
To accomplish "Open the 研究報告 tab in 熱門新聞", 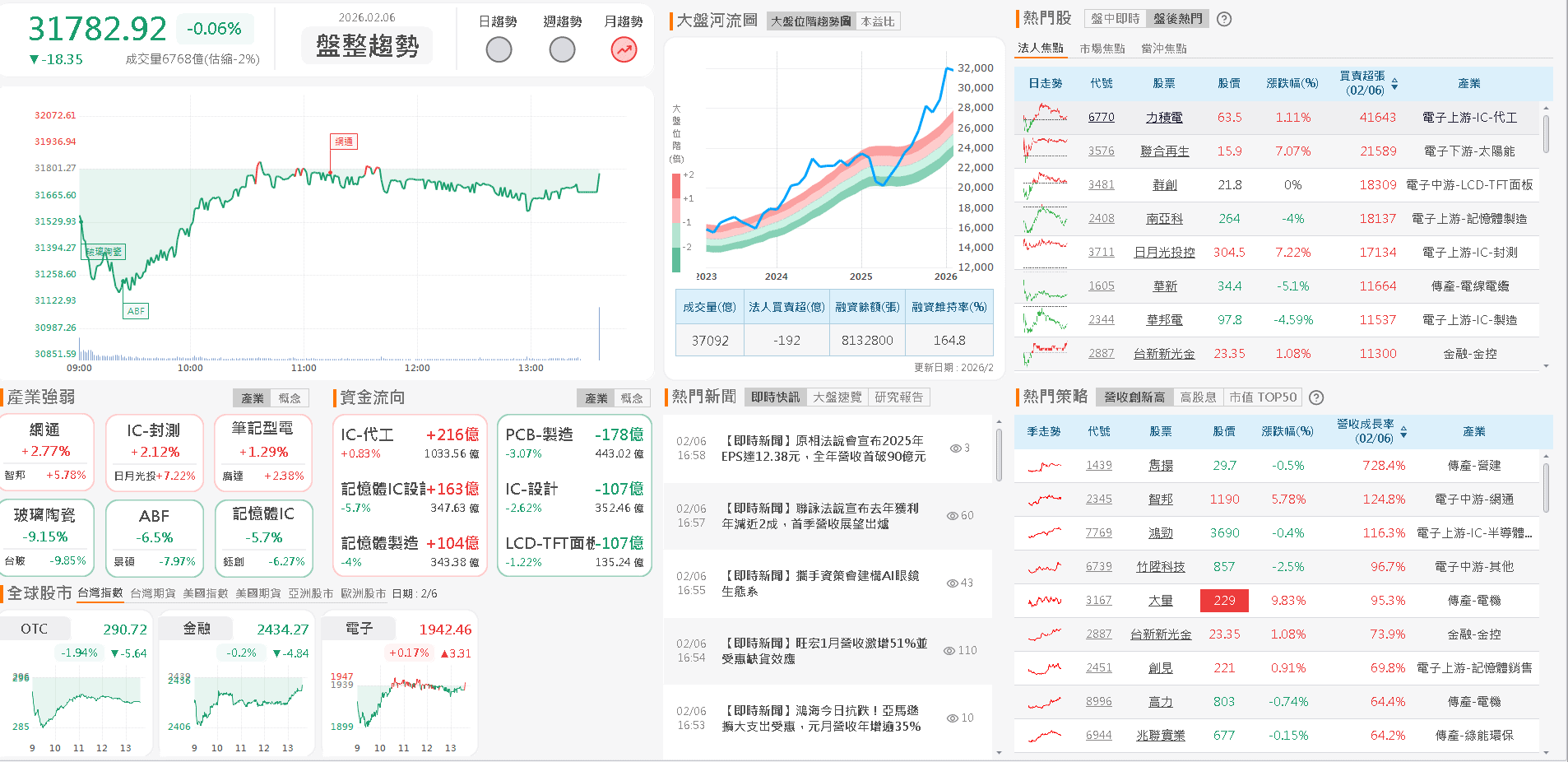I will coord(899,396).
